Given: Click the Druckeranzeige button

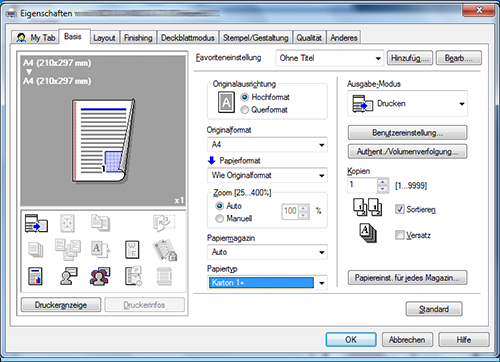Looking at the screenshot, I should pos(61,305).
